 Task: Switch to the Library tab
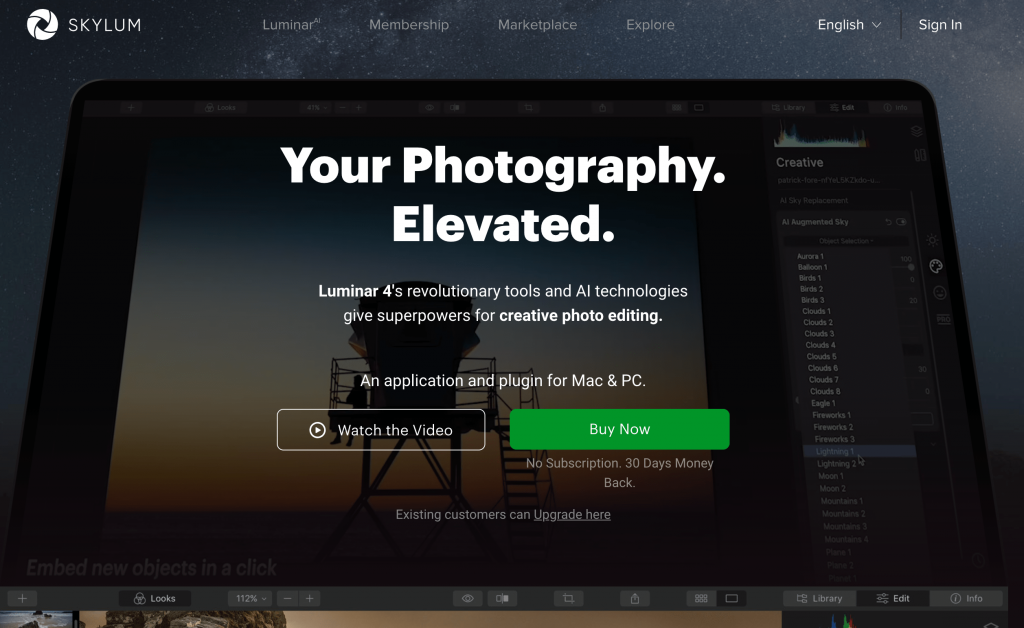tap(820, 598)
